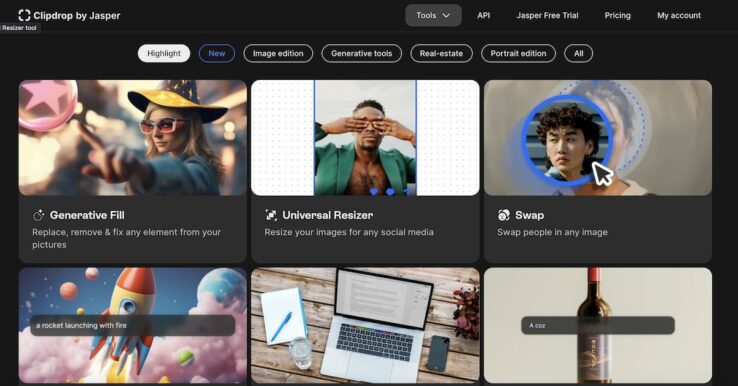Click the pink star bubble in Generative Fill image
Image resolution: width=738 pixels, height=386 pixels.
click(46, 105)
